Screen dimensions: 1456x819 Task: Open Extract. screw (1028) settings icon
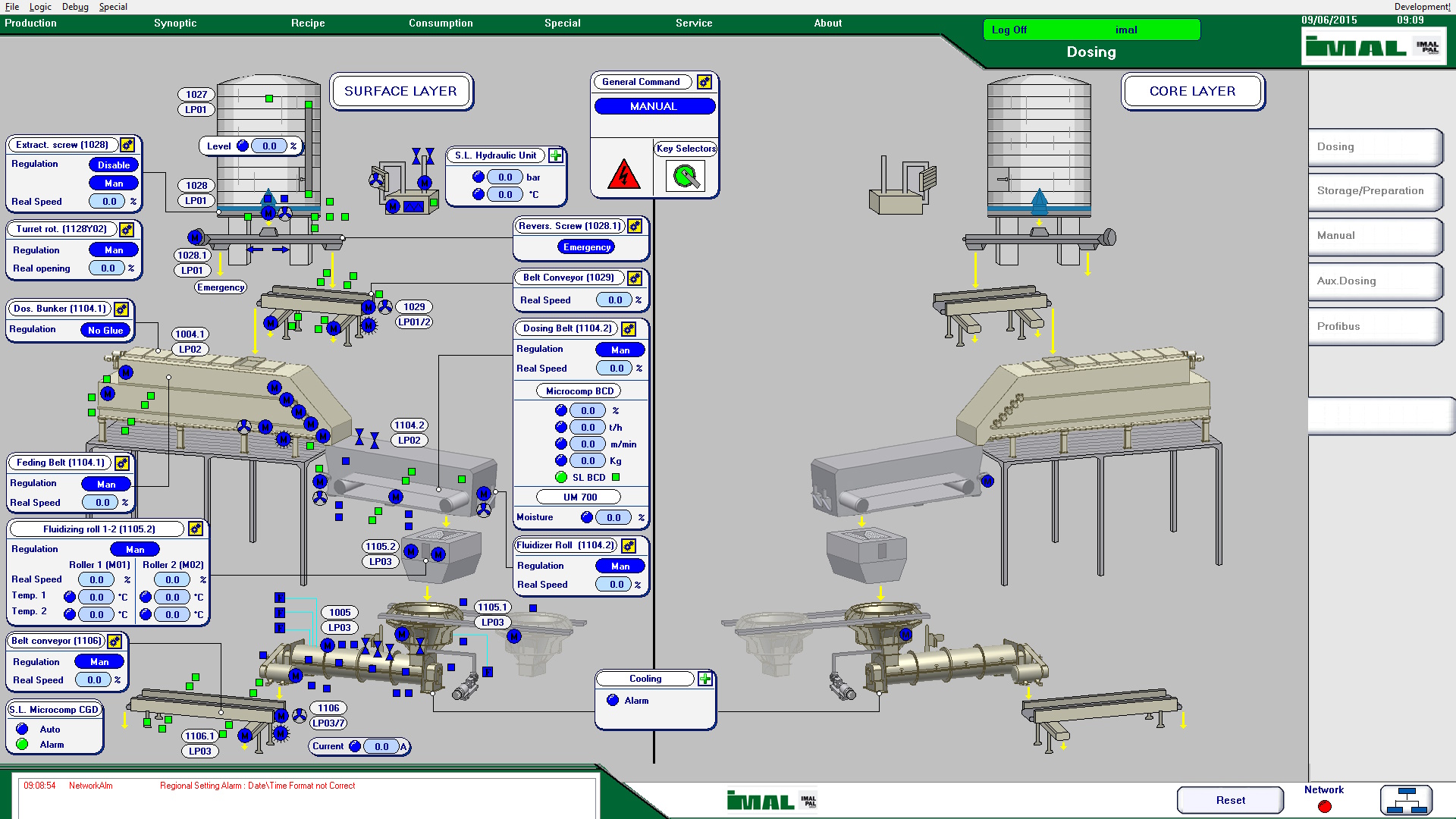(127, 145)
